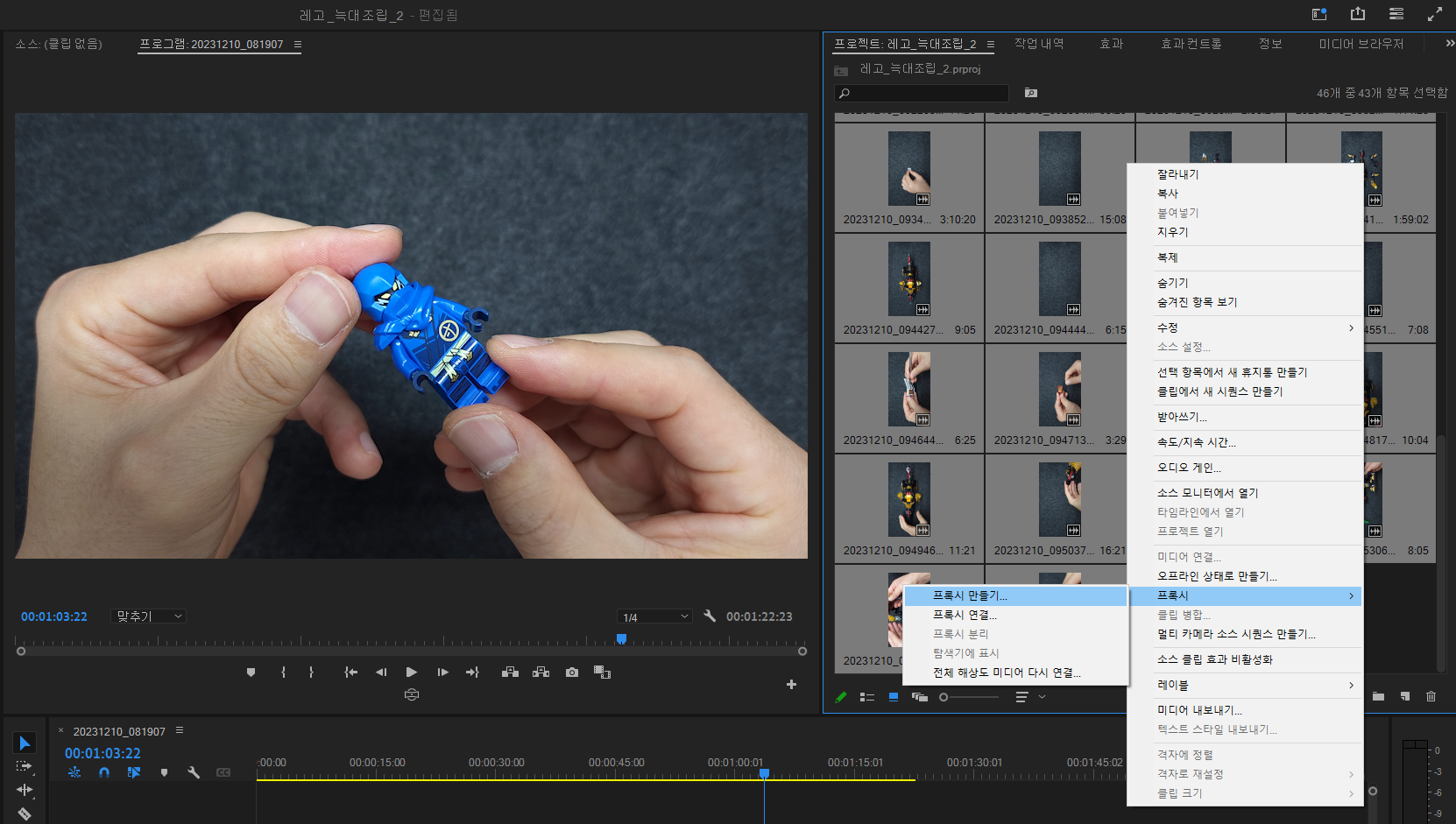Screen dimensions: 1456x824
Task: Adjust the thumbnail zoom slider in project panel
Action: [969, 697]
